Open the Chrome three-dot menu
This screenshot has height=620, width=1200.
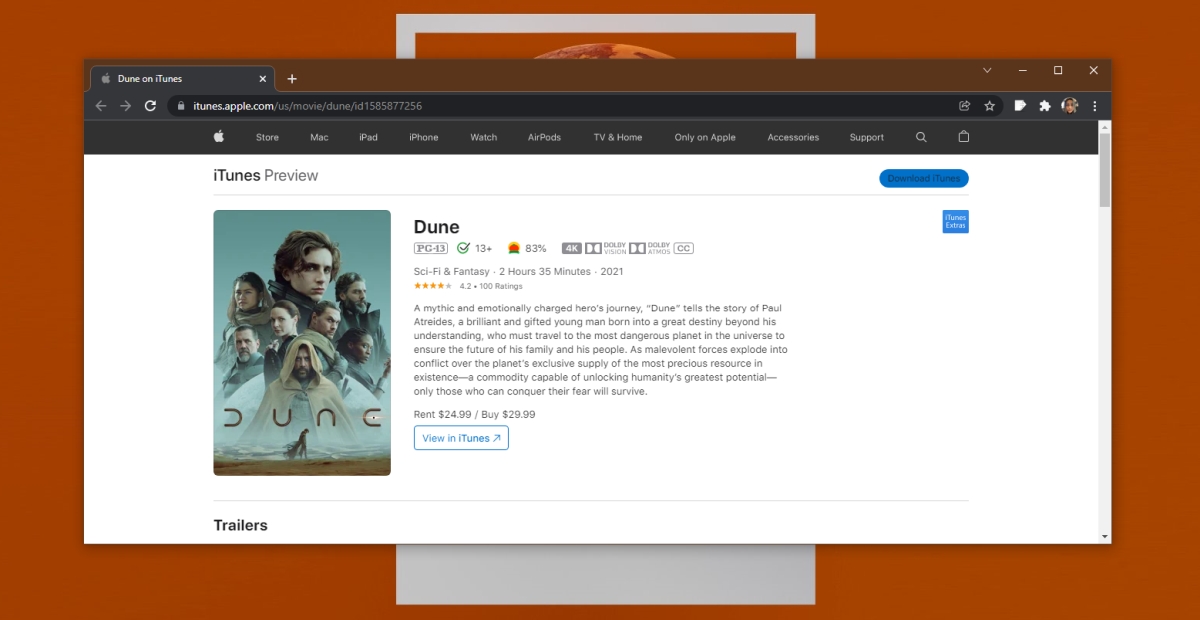point(1095,105)
